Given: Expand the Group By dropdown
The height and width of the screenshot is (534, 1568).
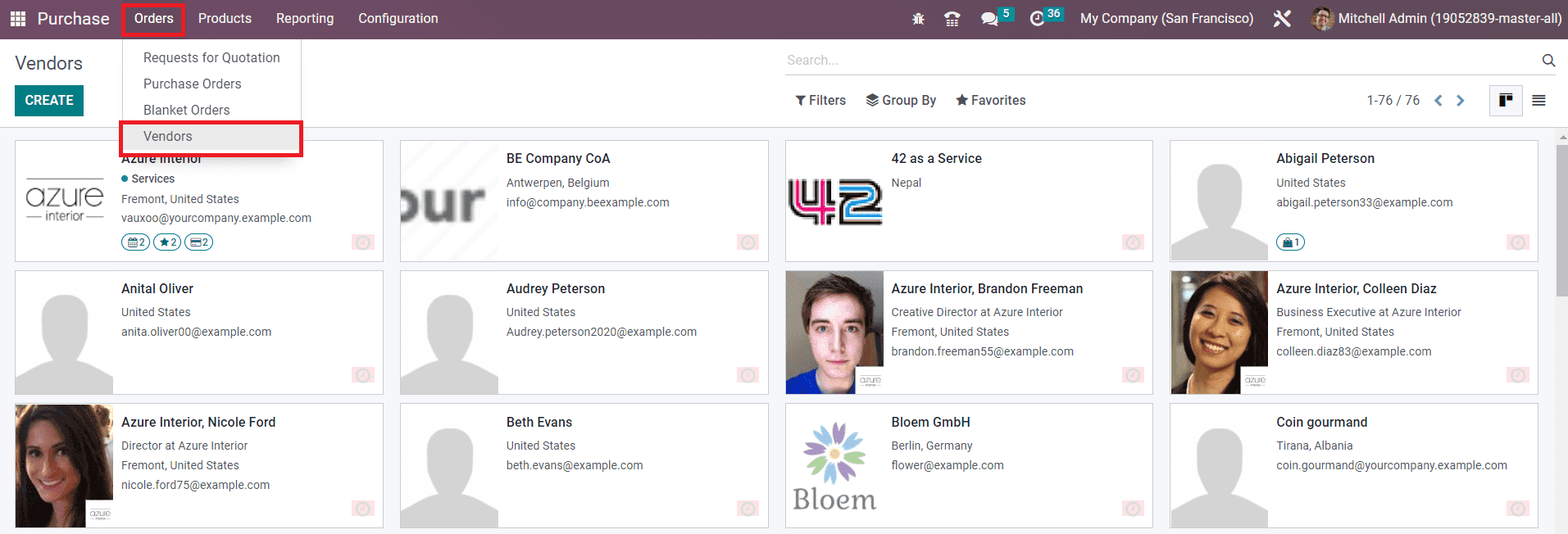Looking at the screenshot, I should [901, 100].
